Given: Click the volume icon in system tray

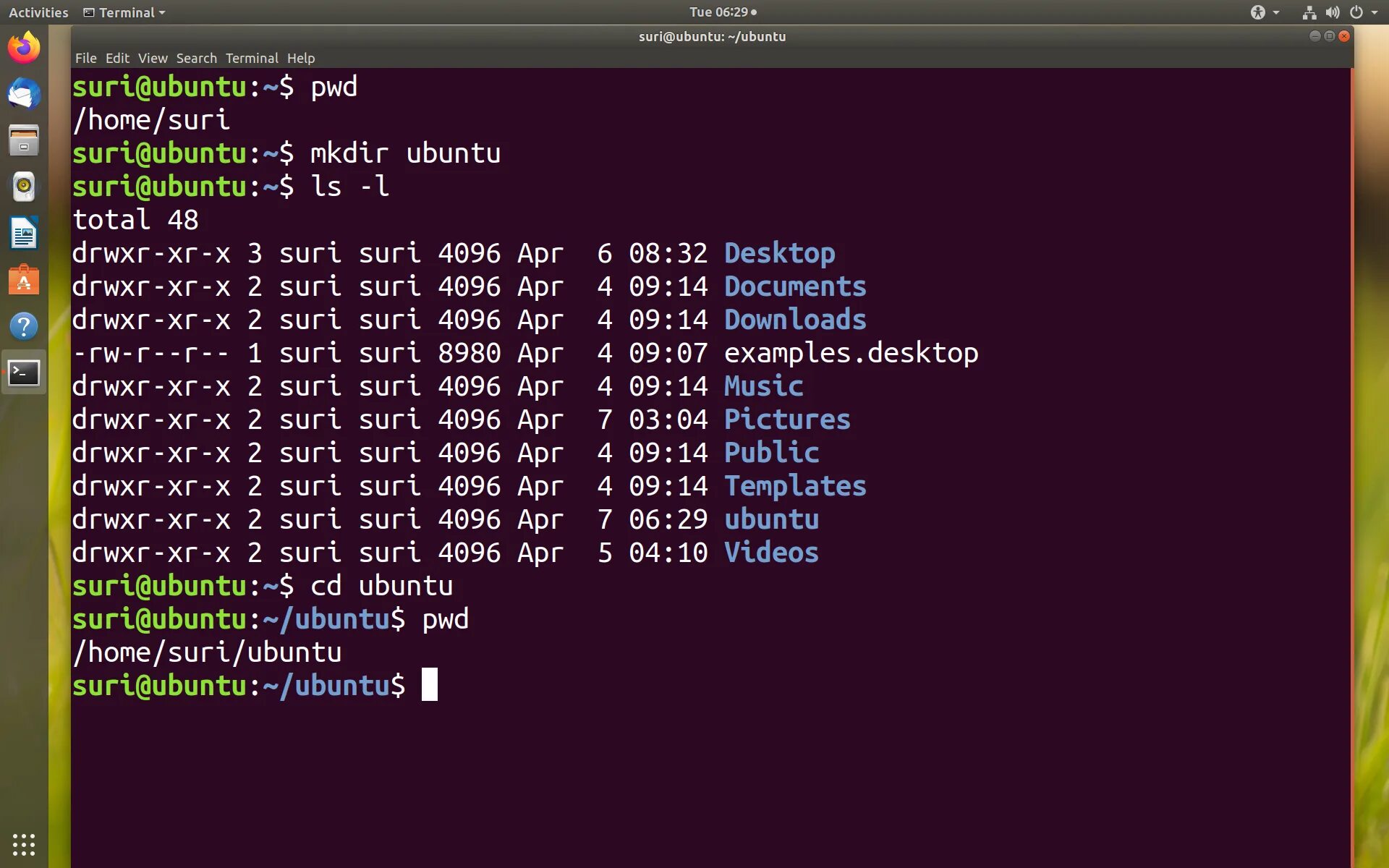Looking at the screenshot, I should 1332,12.
